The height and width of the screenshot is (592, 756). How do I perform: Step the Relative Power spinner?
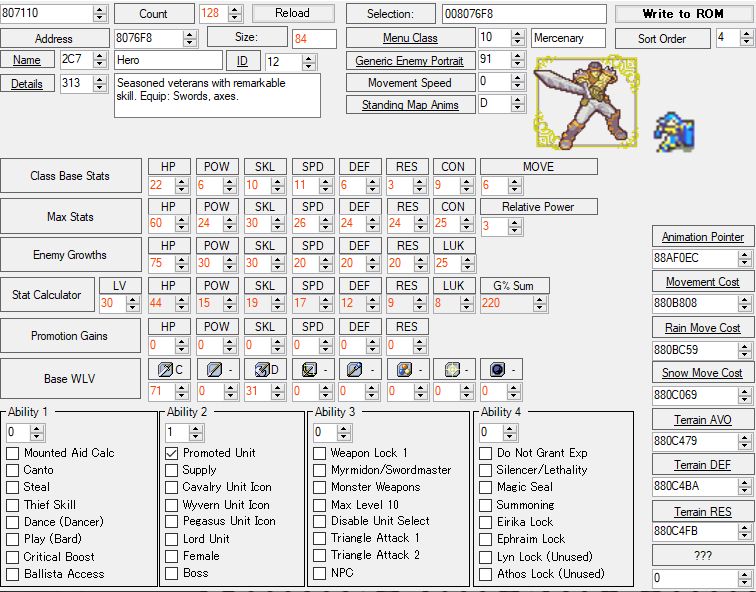[x=515, y=226]
